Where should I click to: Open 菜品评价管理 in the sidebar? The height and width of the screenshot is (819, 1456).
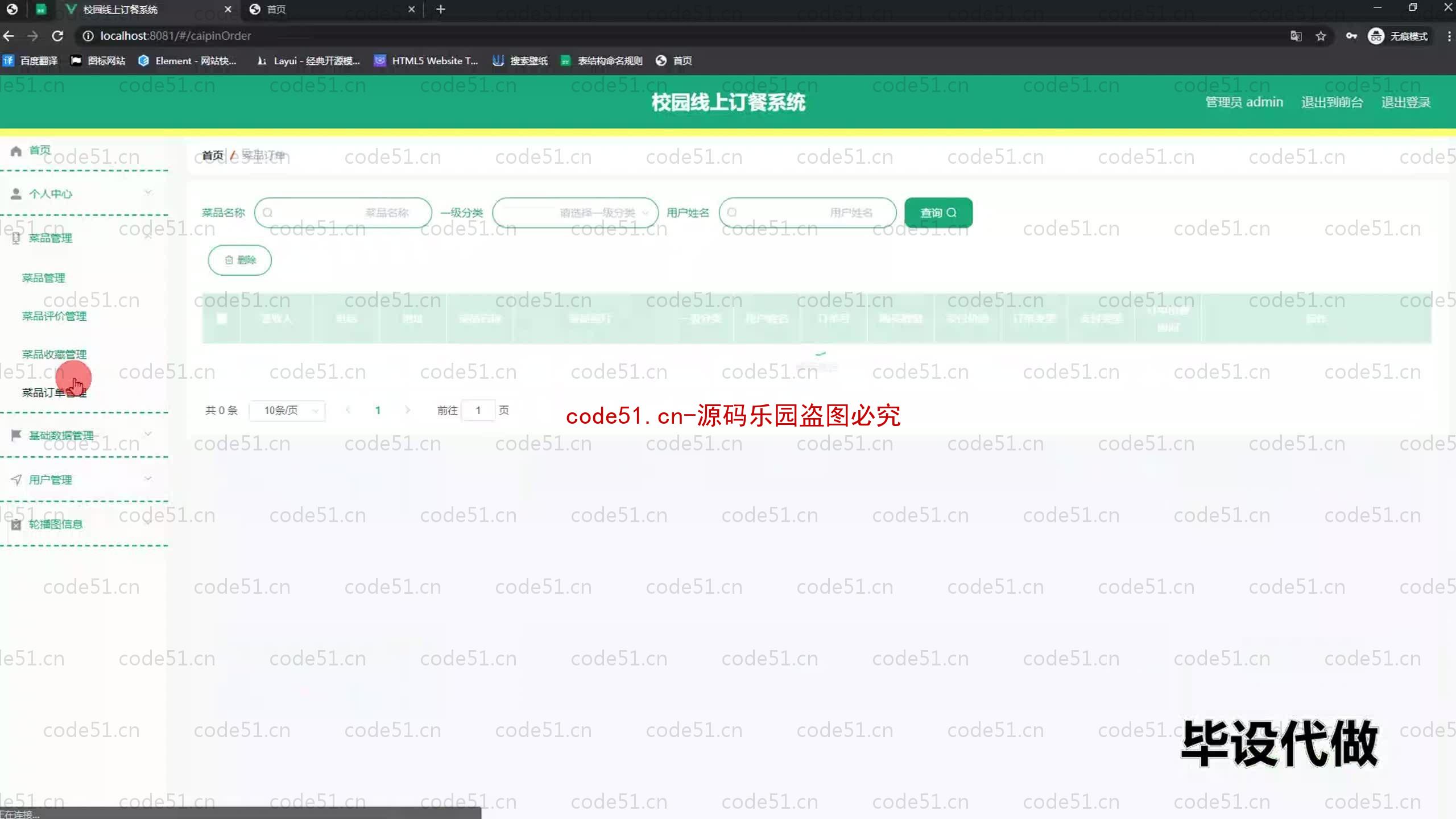click(x=54, y=316)
